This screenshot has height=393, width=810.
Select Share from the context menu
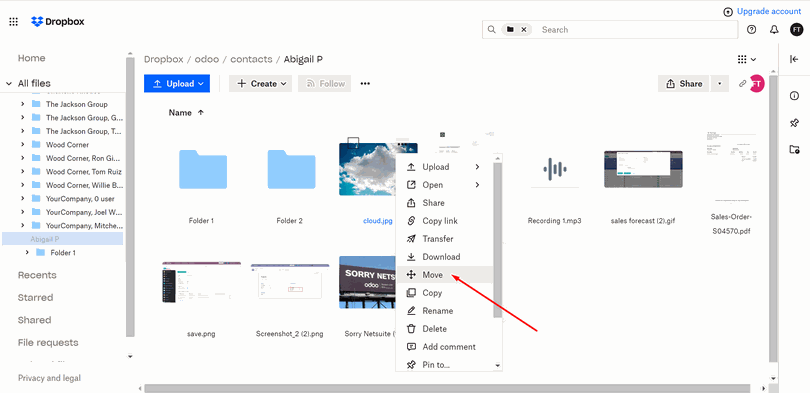click(x=444, y=203)
